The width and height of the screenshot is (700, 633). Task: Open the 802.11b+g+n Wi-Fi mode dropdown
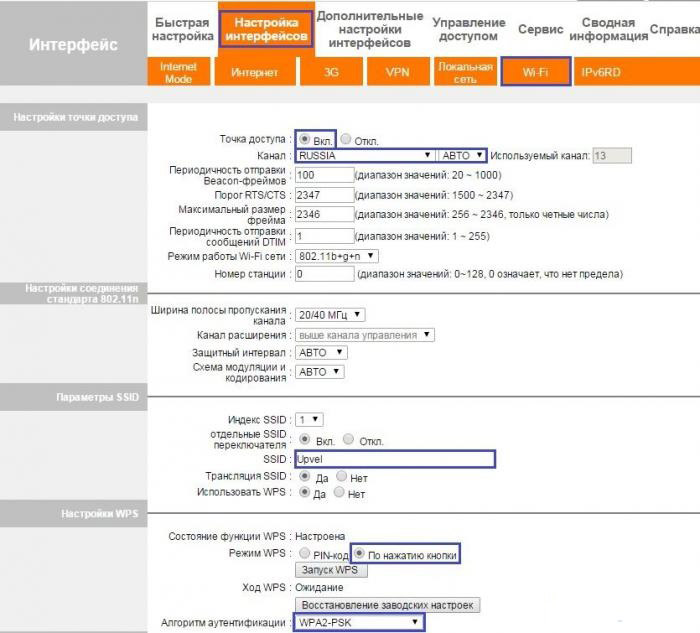[x=337, y=256]
